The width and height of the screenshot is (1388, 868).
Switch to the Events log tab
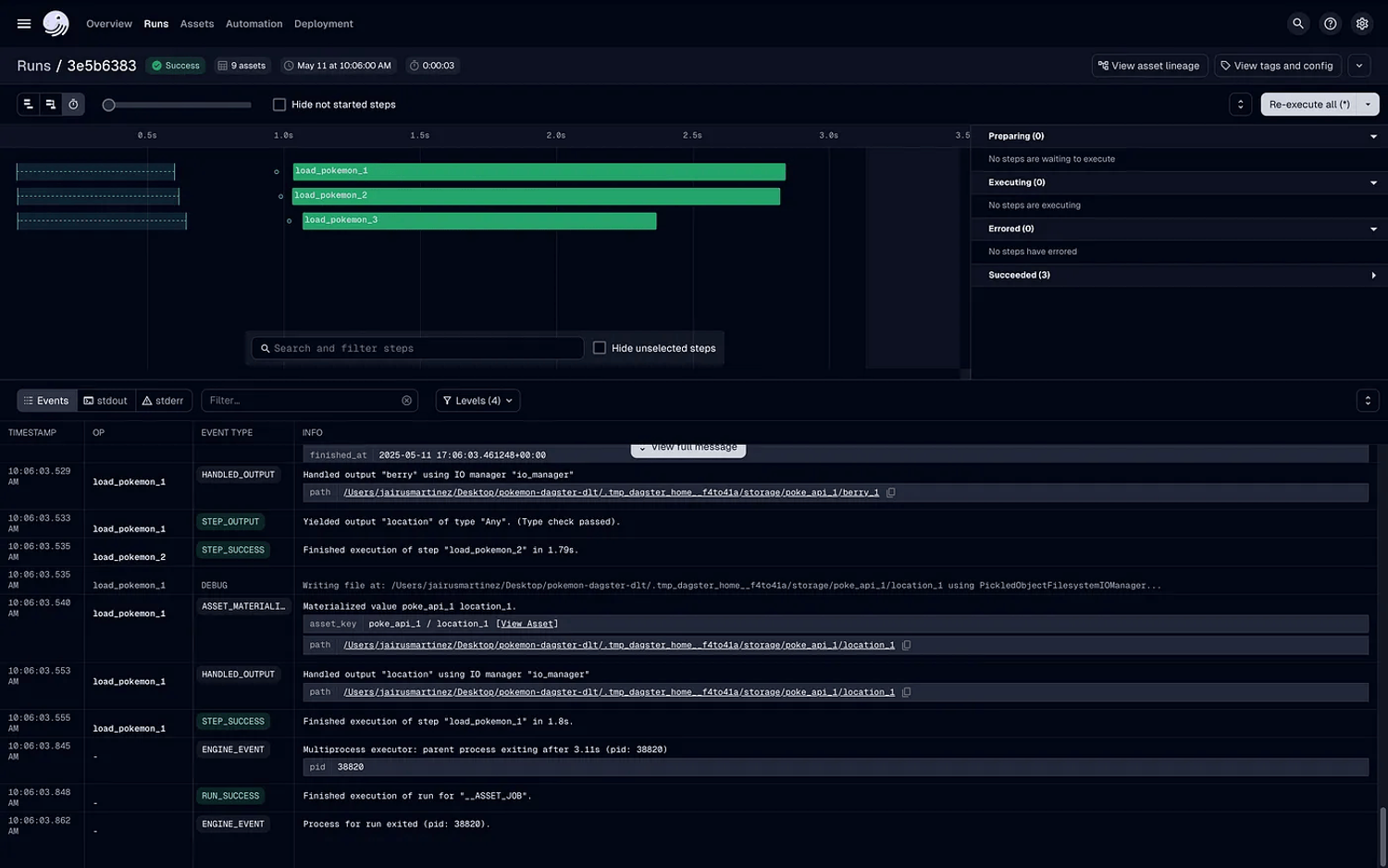[x=47, y=401]
